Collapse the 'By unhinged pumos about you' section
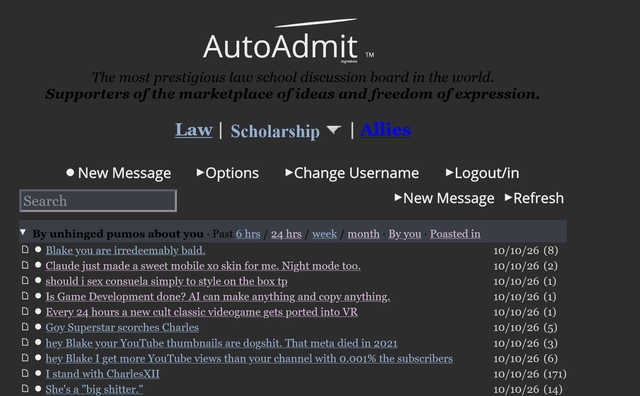 [23, 232]
